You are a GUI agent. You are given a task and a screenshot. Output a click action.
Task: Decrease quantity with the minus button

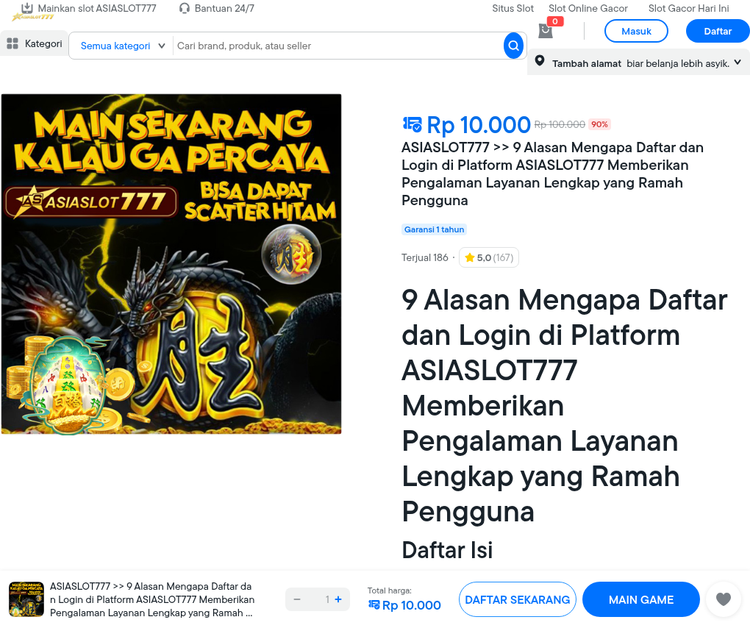click(x=297, y=599)
